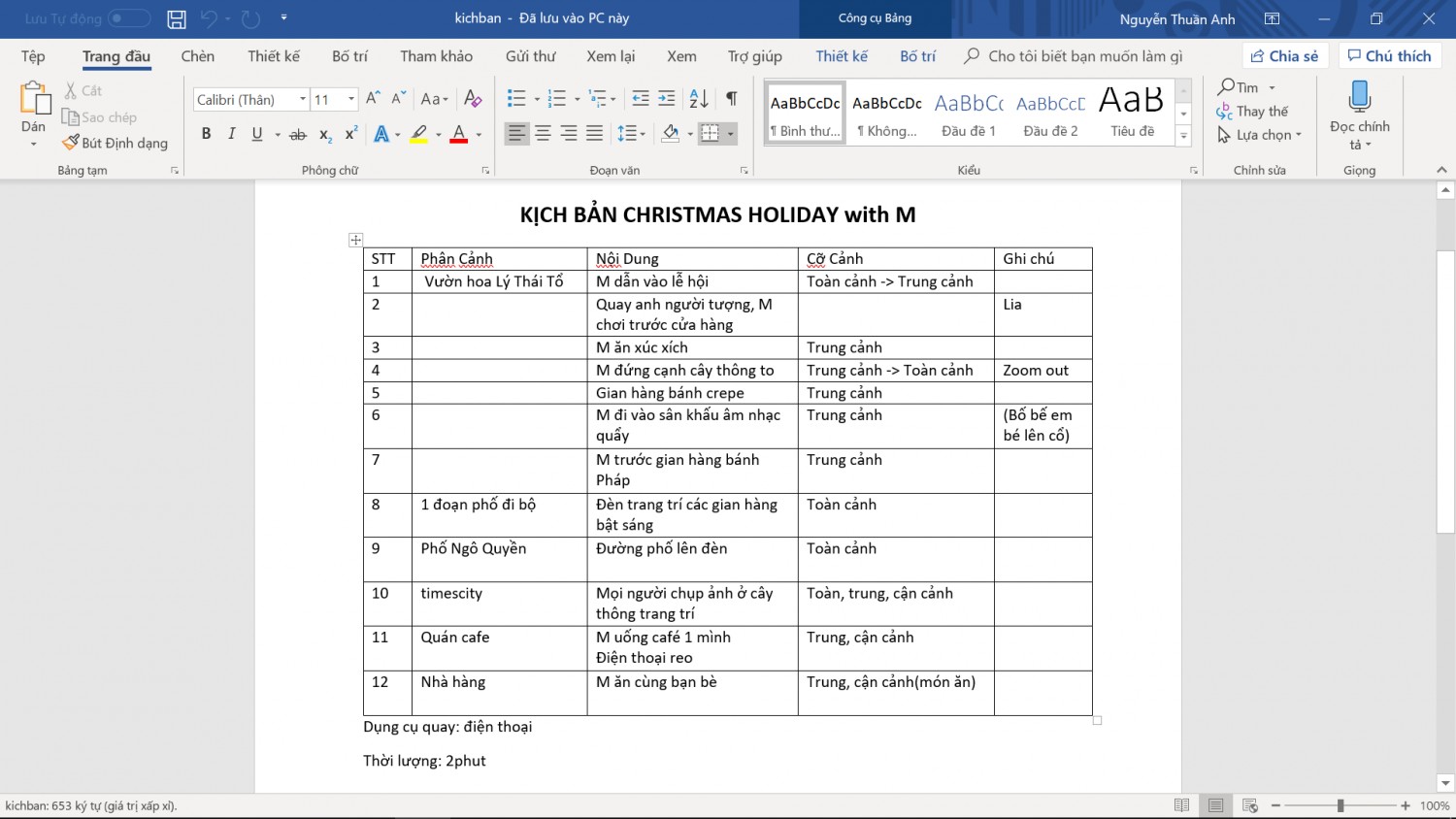
Task: Click the Dán paste icon
Action: pyautogui.click(x=34, y=99)
